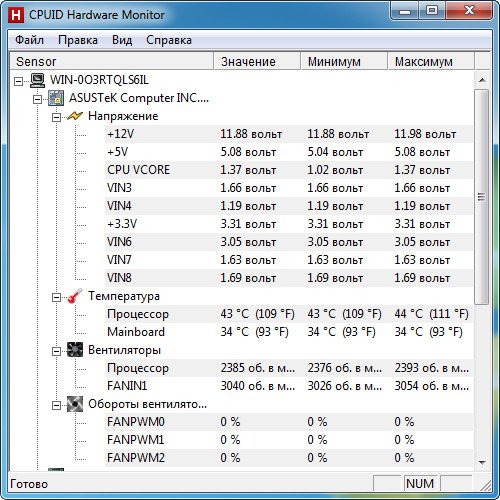The height and width of the screenshot is (500, 500).
Task: Click the scrollbar down arrow
Action: coord(482,462)
